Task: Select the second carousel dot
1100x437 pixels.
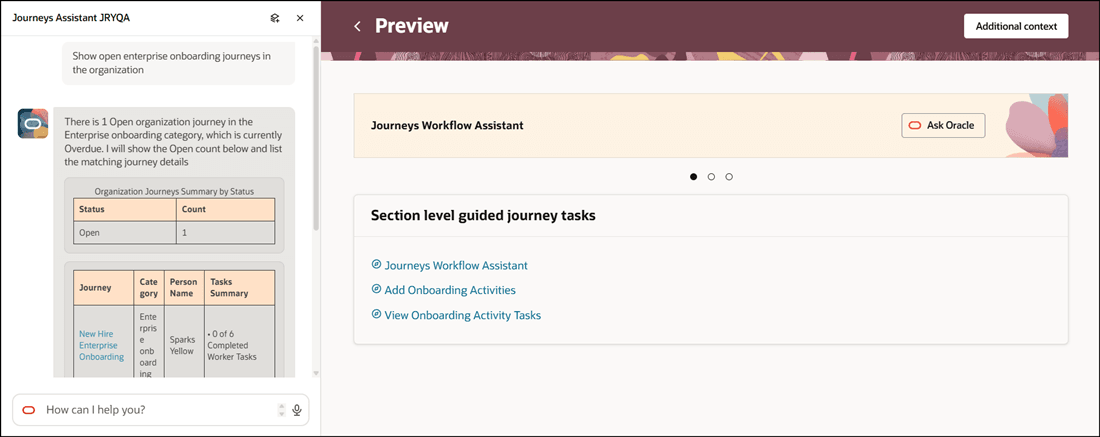Action: coord(711,177)
